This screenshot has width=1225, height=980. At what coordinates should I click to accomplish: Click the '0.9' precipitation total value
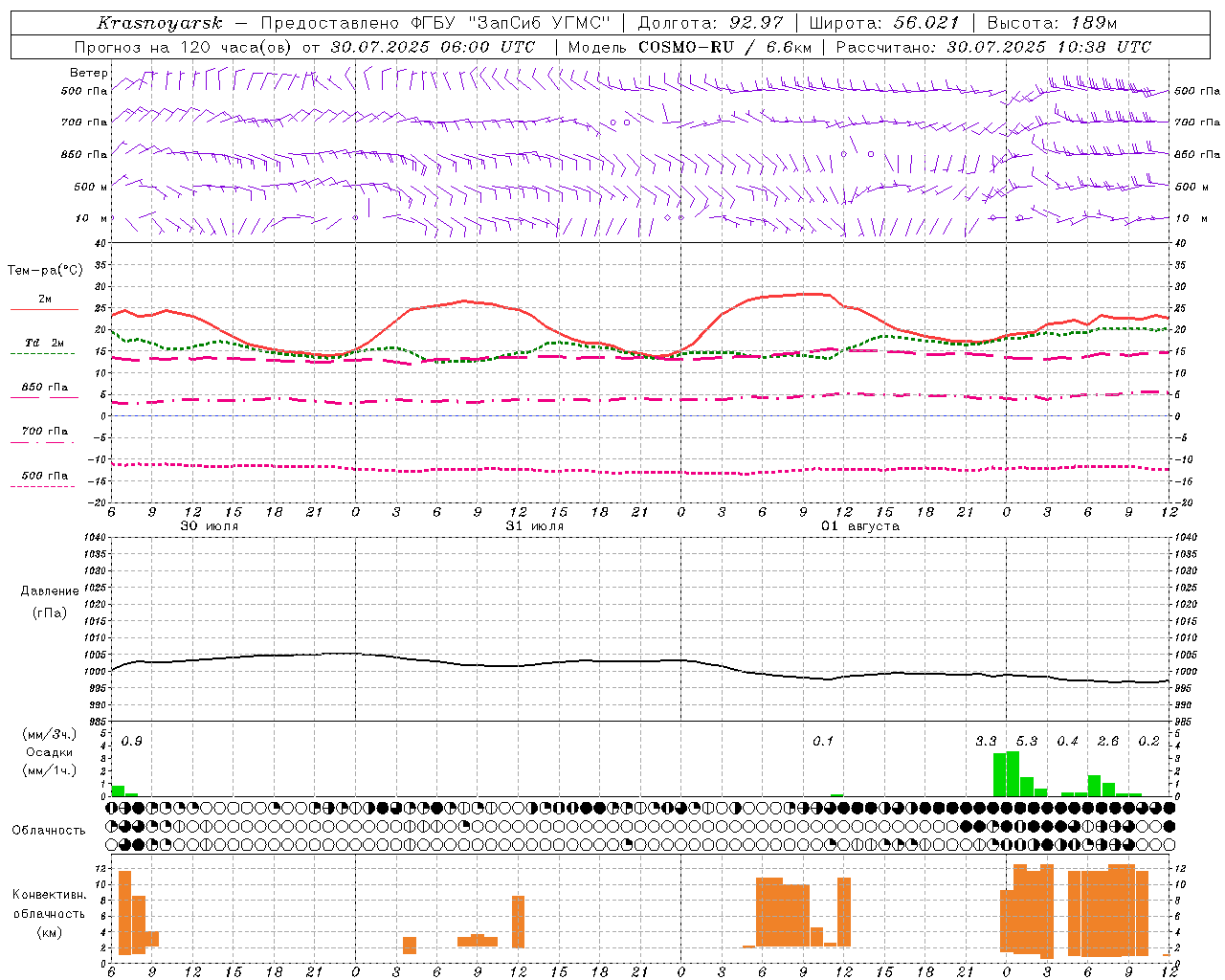(132, 742)
